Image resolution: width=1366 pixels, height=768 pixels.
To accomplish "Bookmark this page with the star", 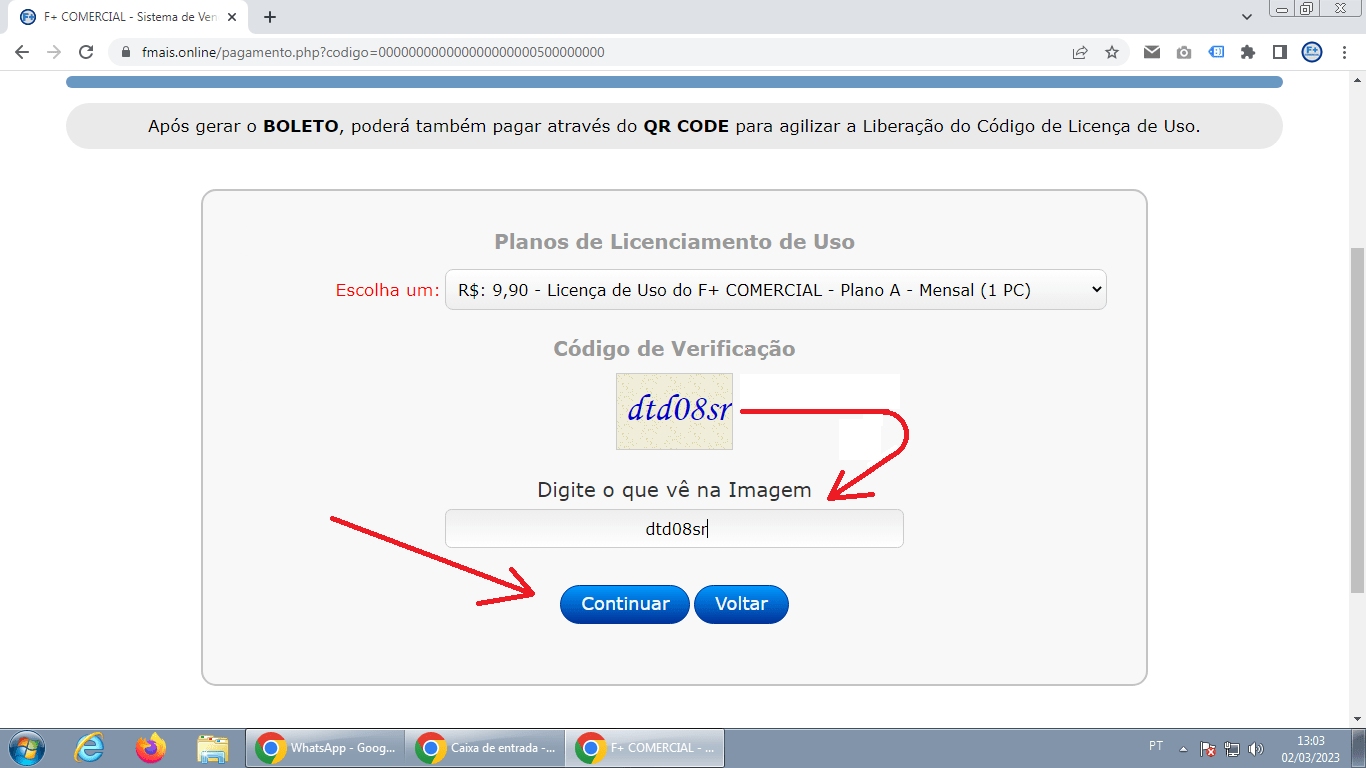I will 1112,52.
